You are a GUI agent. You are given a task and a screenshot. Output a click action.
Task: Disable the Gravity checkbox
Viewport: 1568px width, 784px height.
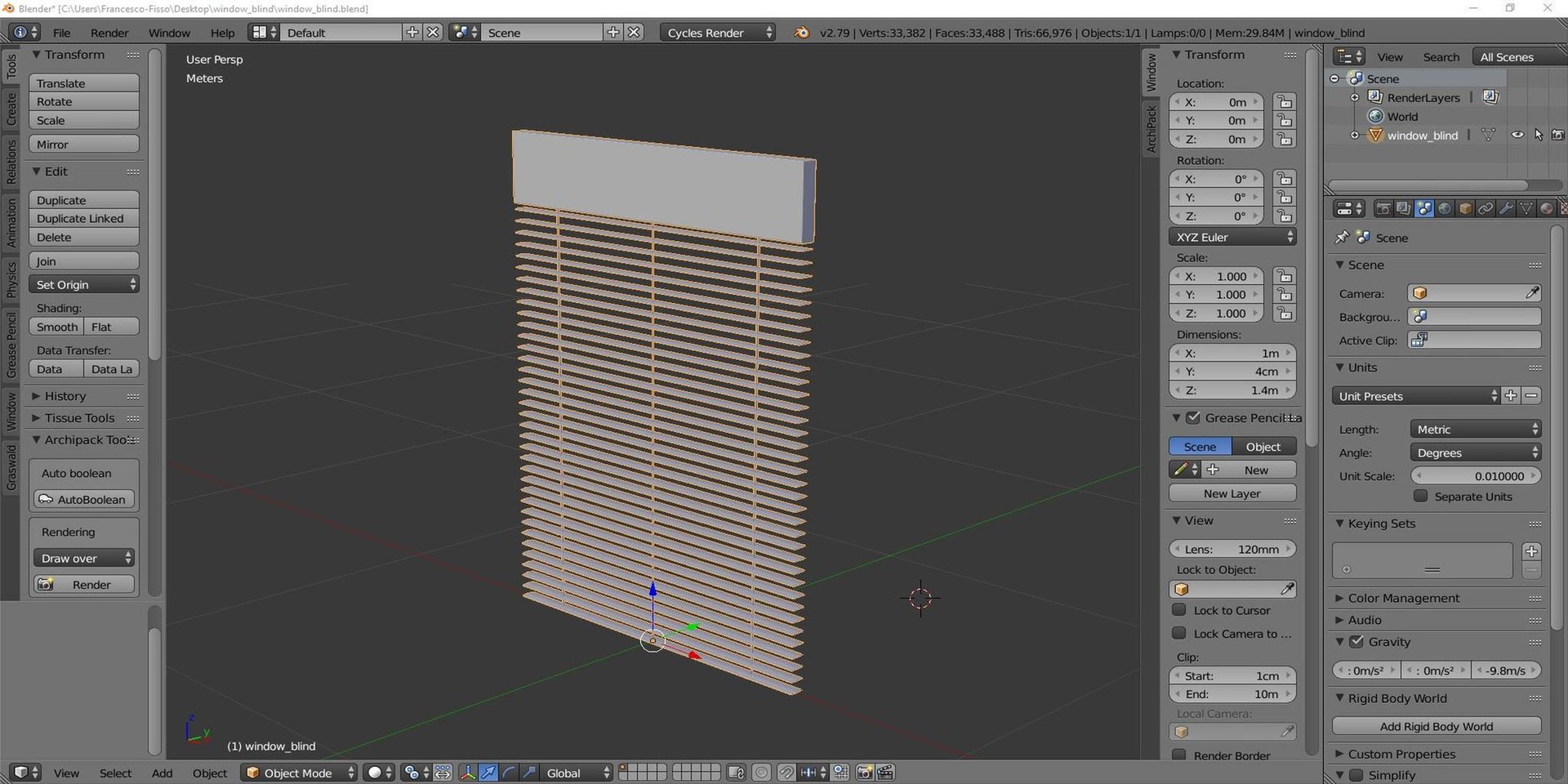pyautogui.click(x=1356, y=642)
